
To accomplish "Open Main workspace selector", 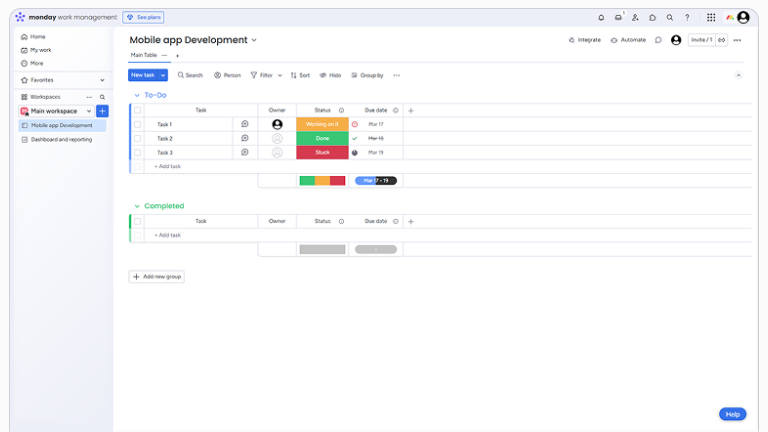I will pos(56,111).
